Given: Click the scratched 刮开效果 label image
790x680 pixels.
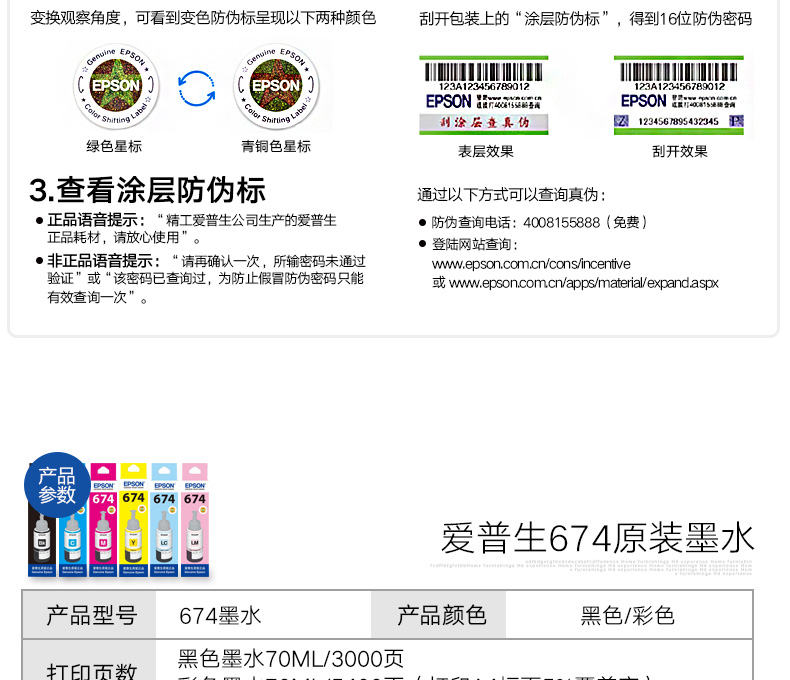Looking at the screenshot, I should pos(679,95).
